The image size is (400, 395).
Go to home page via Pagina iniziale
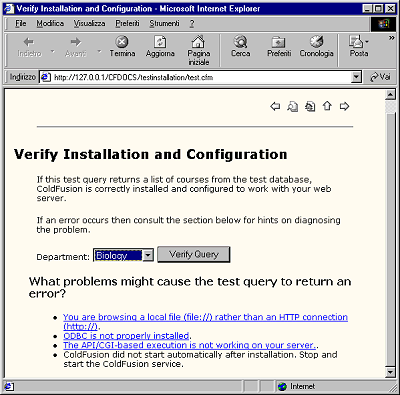198,51
